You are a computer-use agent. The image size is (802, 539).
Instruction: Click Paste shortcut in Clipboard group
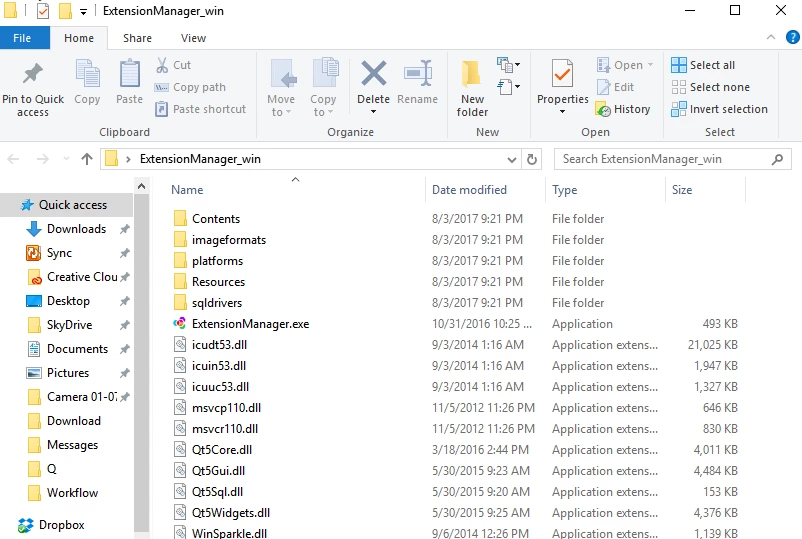[200, 109]
